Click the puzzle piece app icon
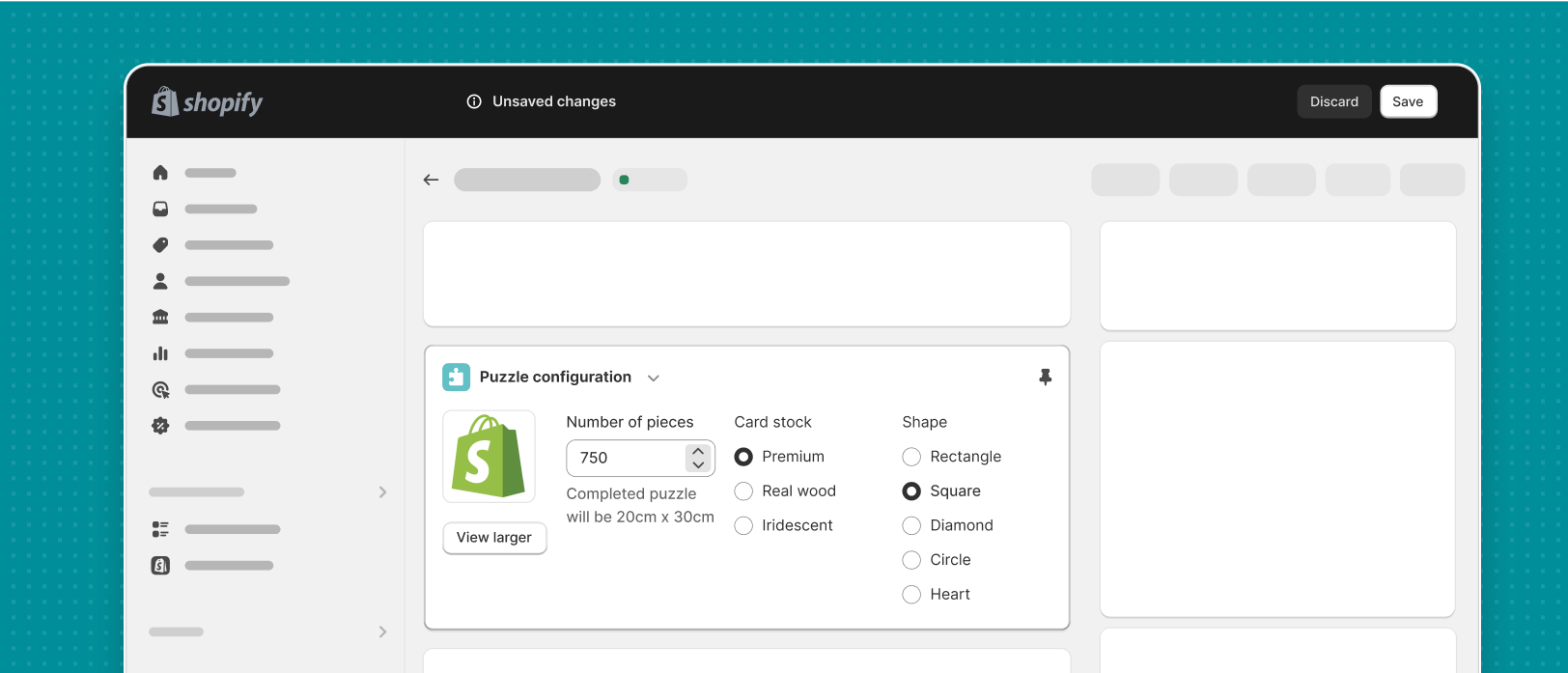The image size is (1568, 673). point(456,377)
